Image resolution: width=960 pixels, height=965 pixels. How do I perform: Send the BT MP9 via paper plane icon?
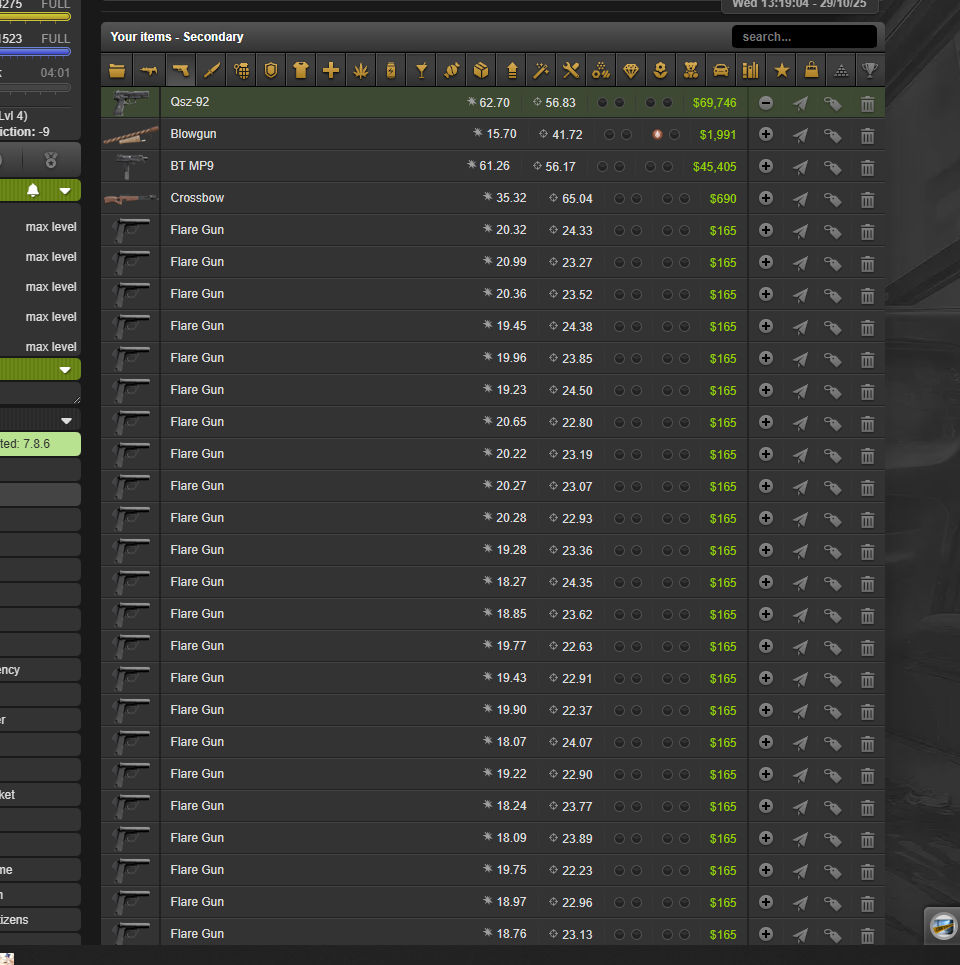point(800,167)
